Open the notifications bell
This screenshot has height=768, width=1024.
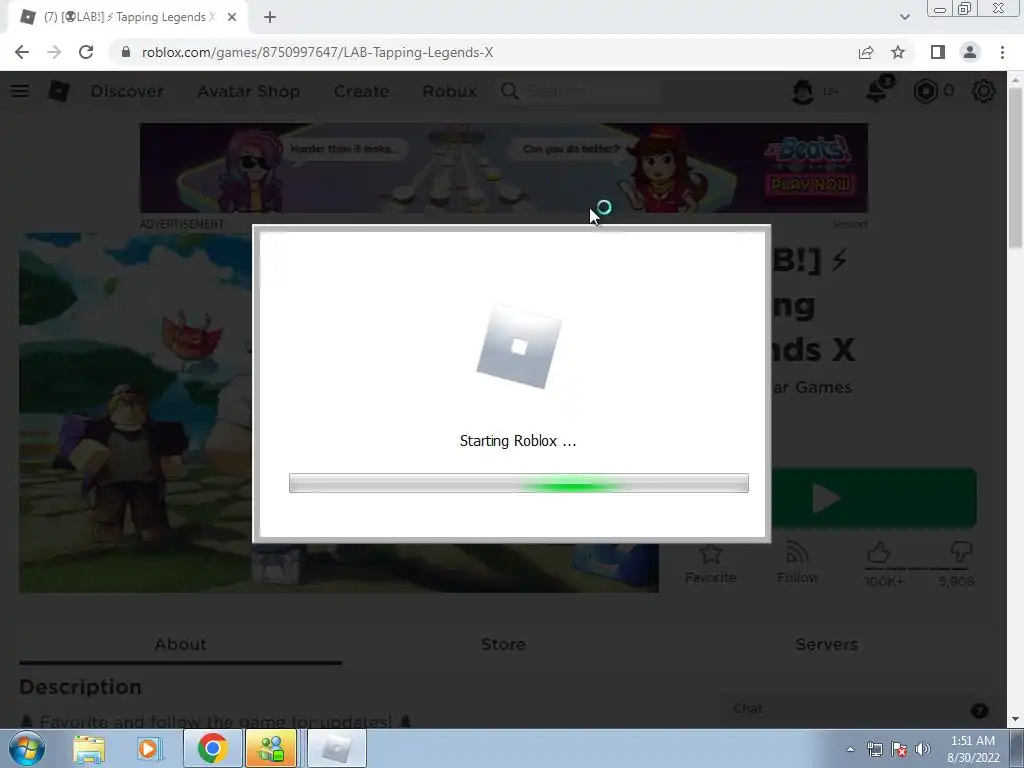(x=877, y=90)
